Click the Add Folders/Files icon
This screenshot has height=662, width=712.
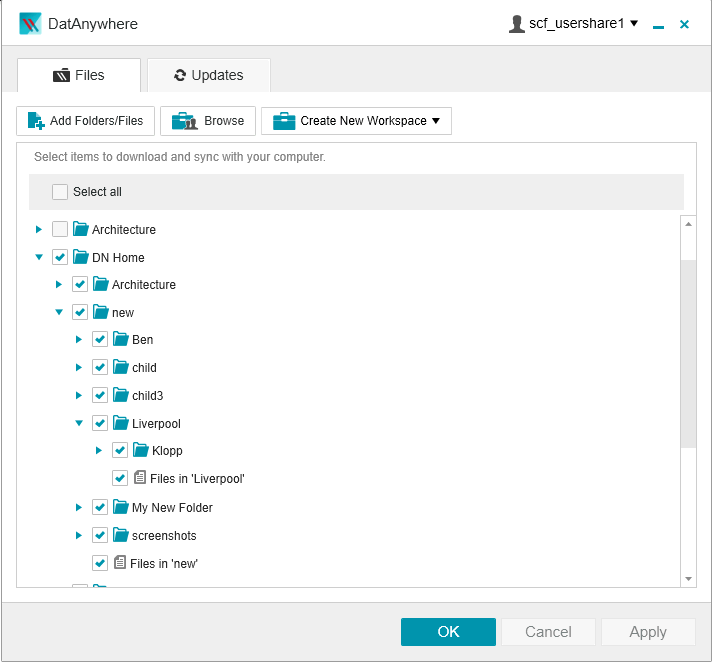tap(36, 121)
